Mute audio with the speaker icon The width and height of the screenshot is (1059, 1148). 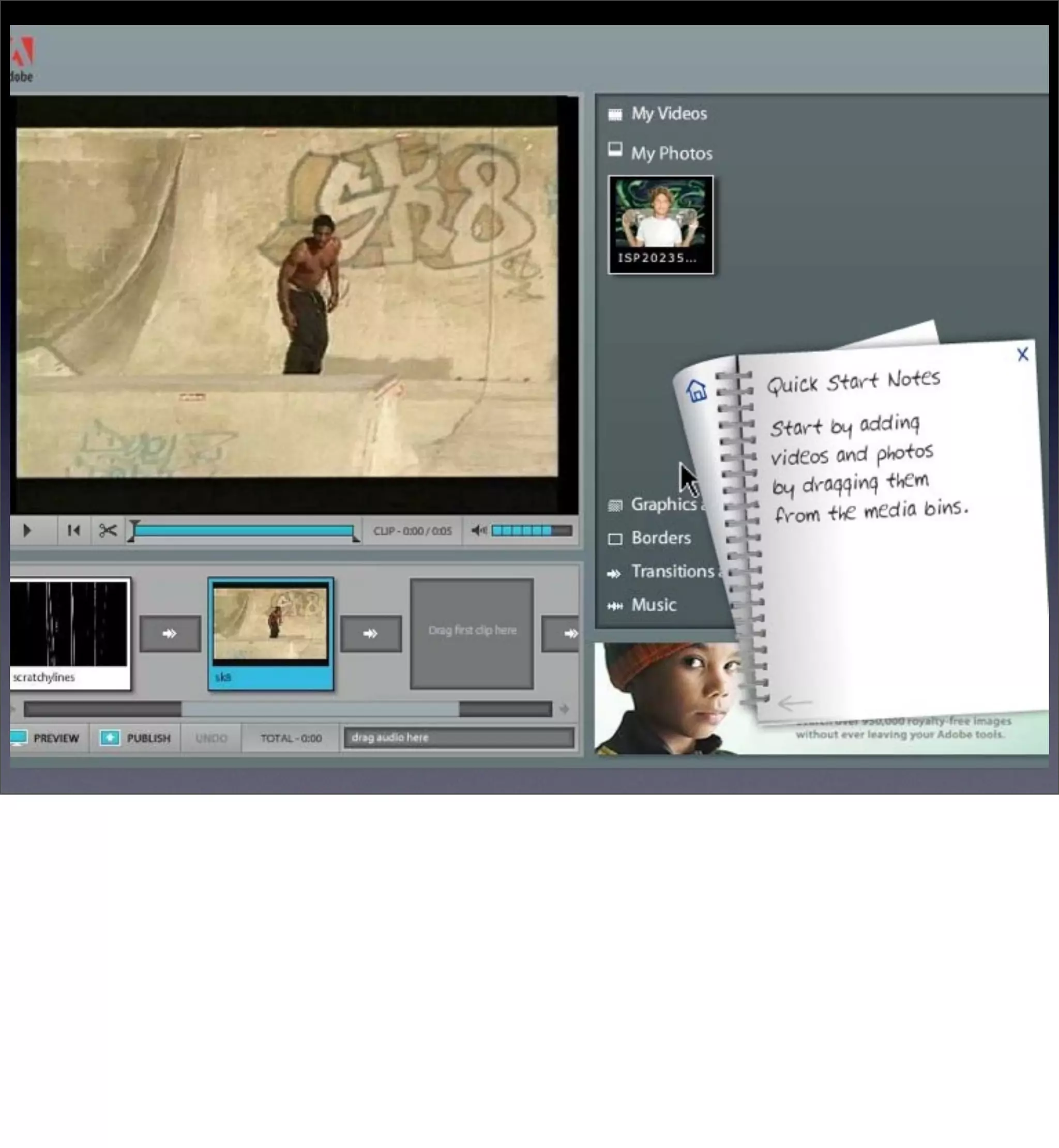[478, 530]
